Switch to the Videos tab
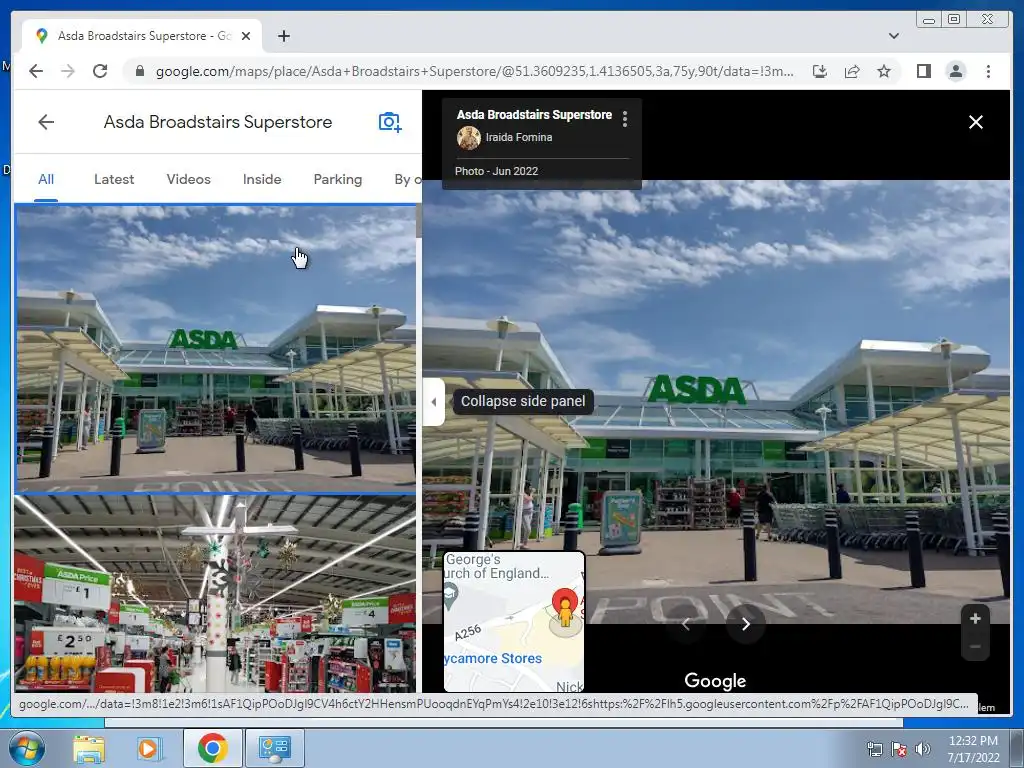 click(188, 180)
